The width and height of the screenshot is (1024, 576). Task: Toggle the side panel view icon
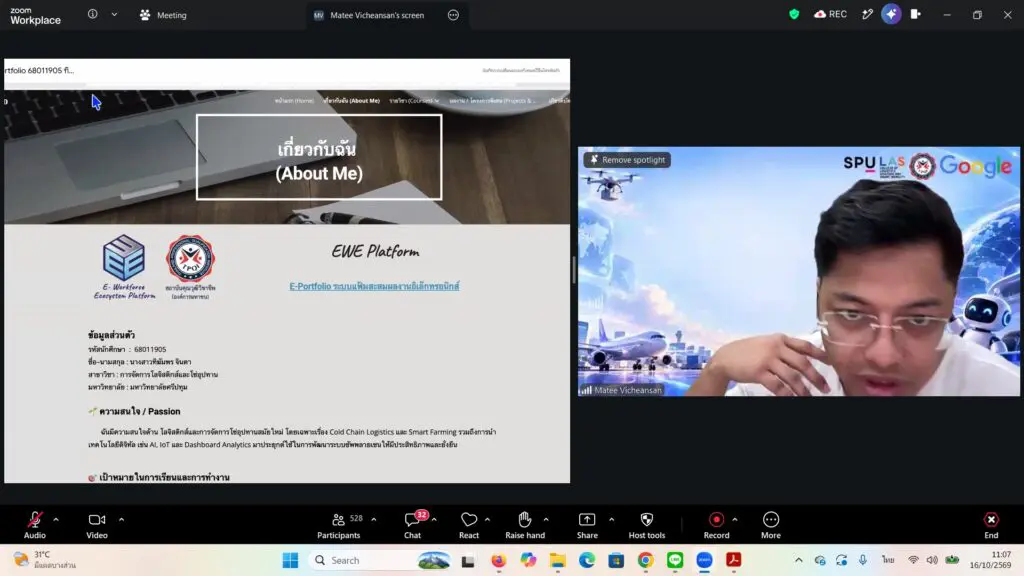(x=916, y=14)
